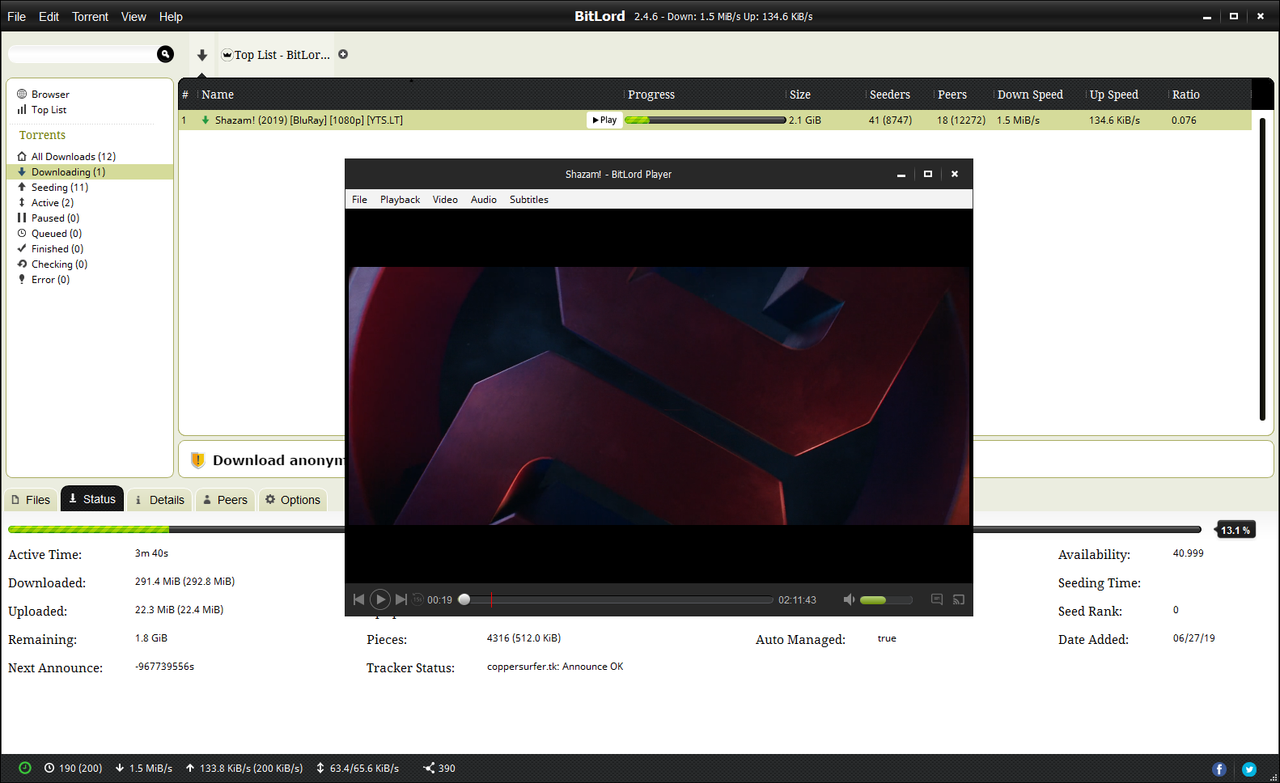Open the player's Playback menu

click(400, 200)
